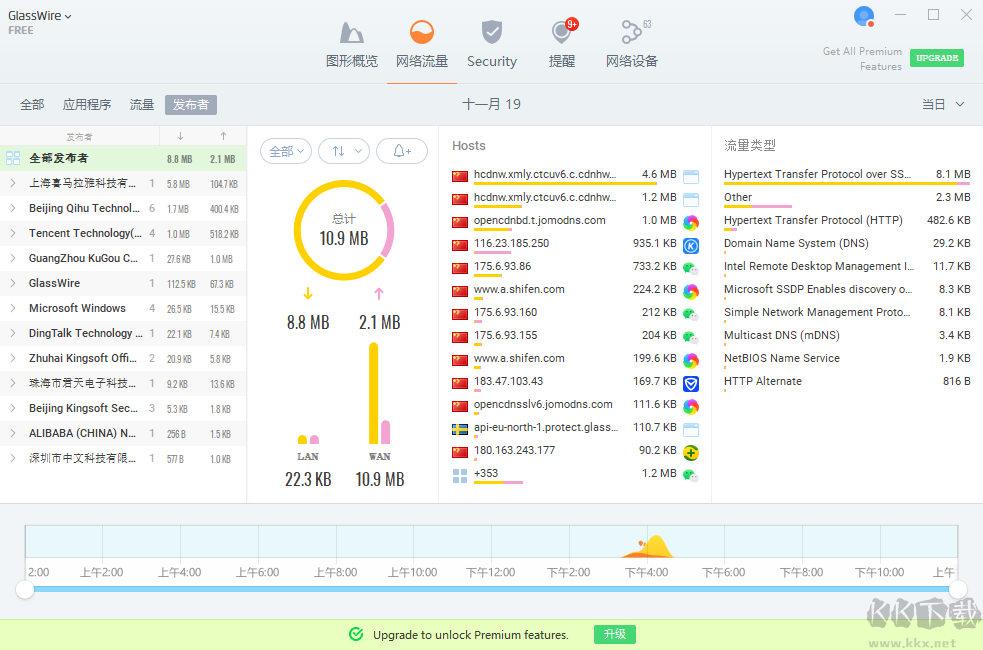
Task: Click the green UPGRADE button
Action: tap(936, 58)
